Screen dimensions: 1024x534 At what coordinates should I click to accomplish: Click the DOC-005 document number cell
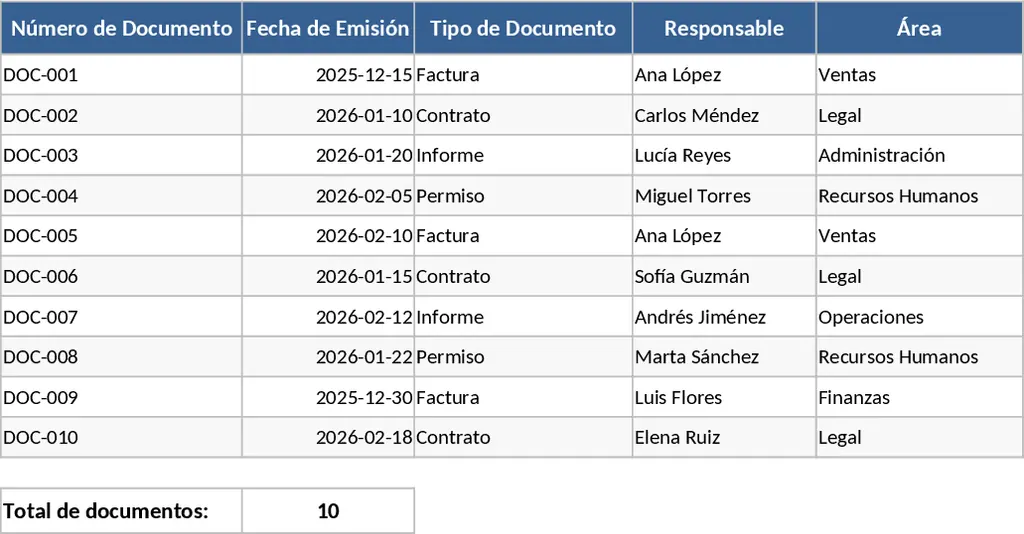pos(121,236)
